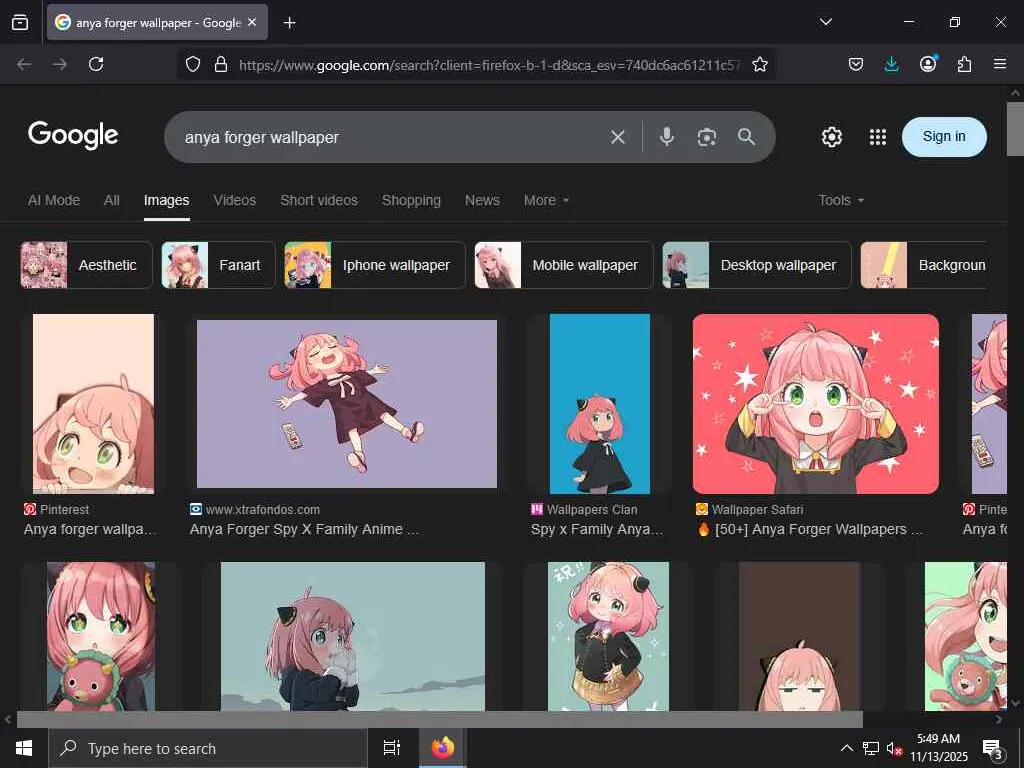Open the xtrafondos purple Anya image

click(x=347, y=404)
